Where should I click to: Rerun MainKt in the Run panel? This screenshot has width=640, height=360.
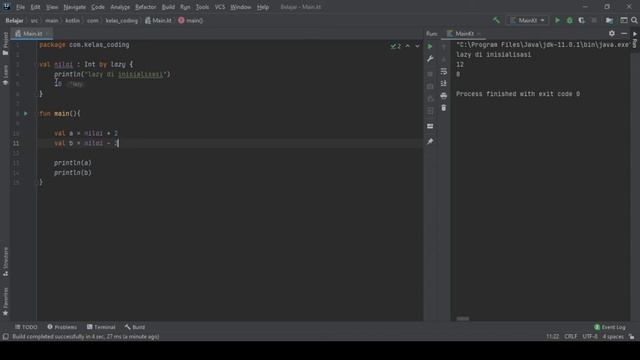[430, 47]
